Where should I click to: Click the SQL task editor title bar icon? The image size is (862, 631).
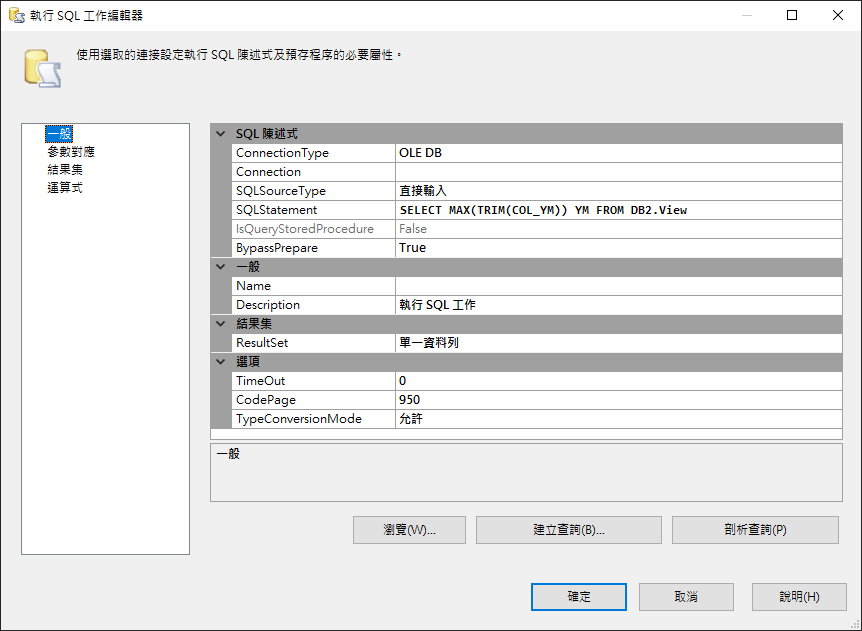[16, 15]
